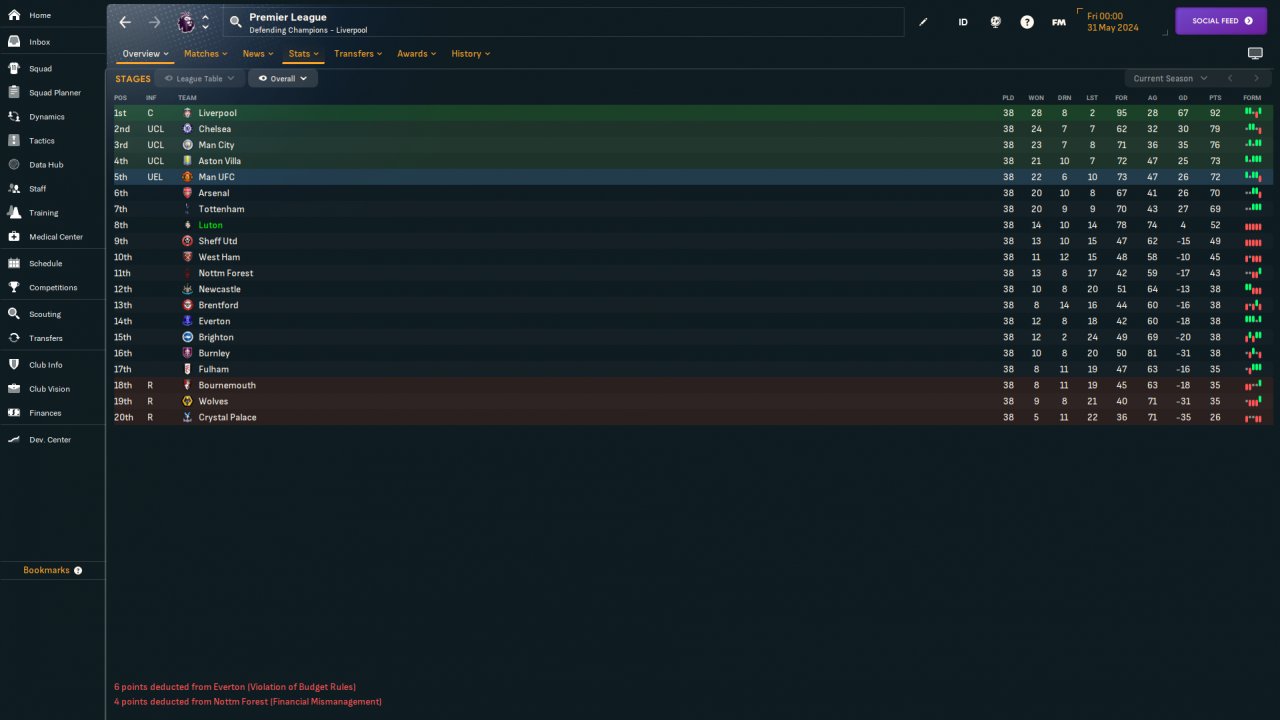
Task: Click the Bookmarks label
Action: click(46, 570)
